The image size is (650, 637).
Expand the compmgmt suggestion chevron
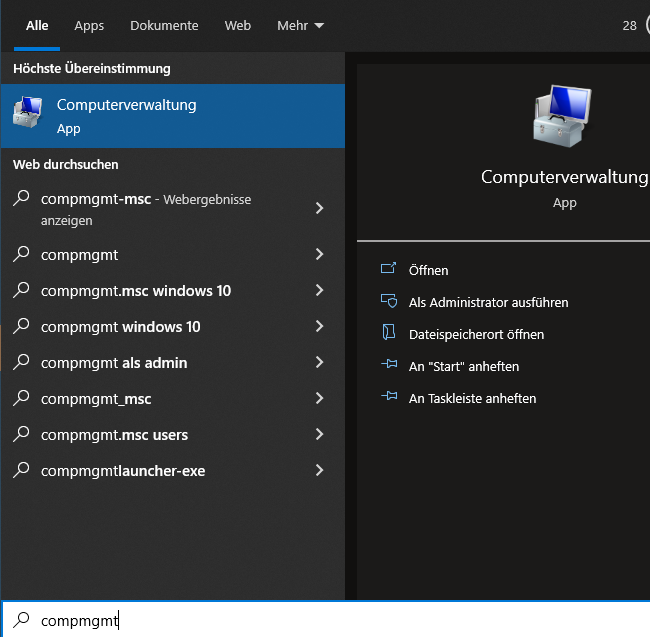pyautogui.click(x=319, y=254)
